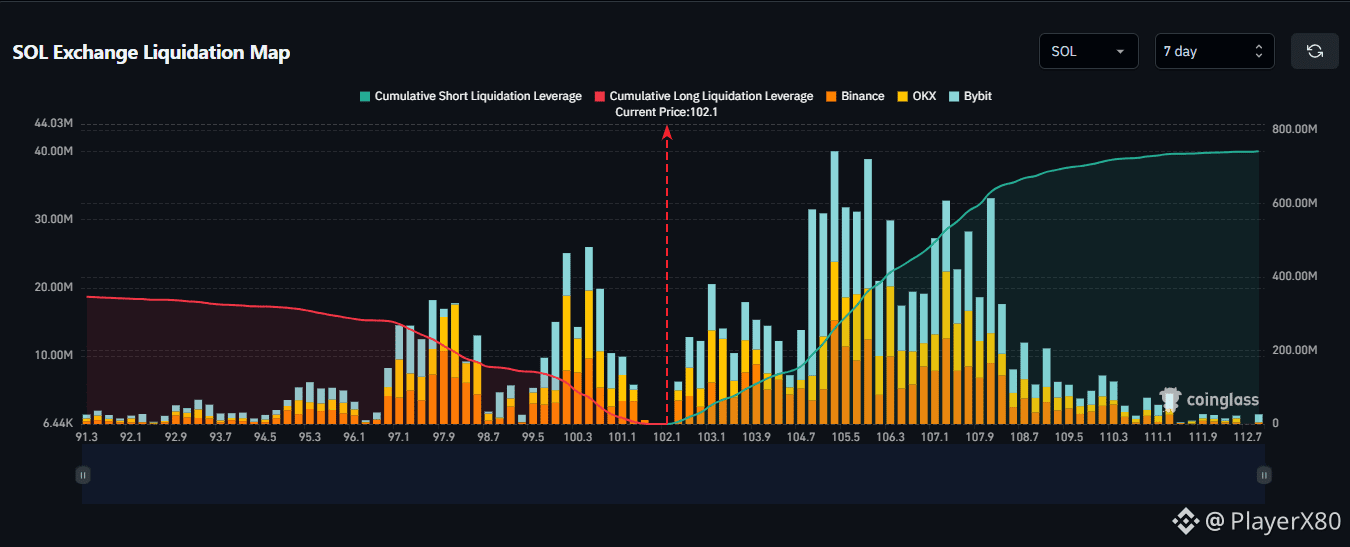Screen dimensions: 1350x547
Task: Toggle OKX series legend item
Action: (x=916, y=96)
